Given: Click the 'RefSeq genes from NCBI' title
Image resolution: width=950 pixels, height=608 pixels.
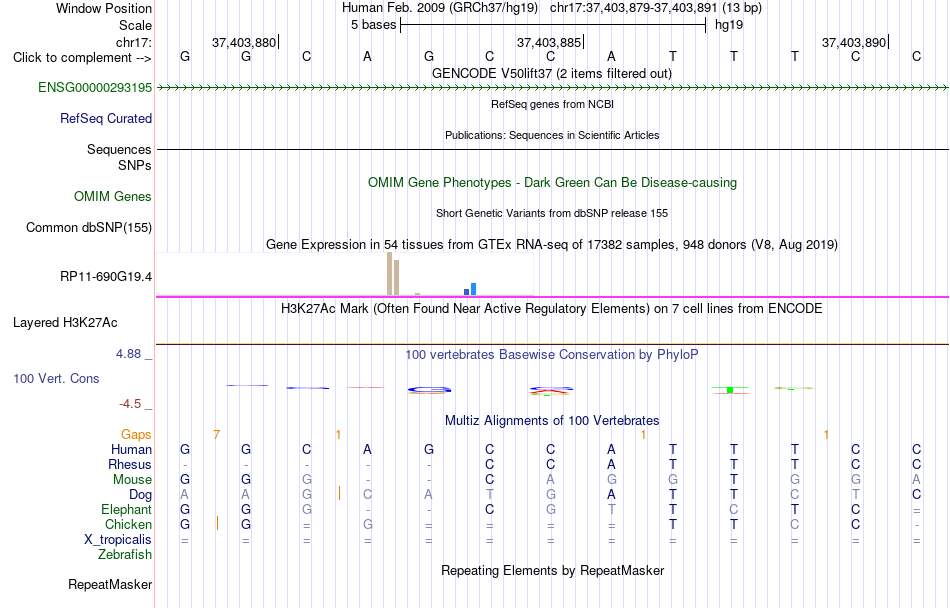Looking at the screenshot, I should [553, 104].
